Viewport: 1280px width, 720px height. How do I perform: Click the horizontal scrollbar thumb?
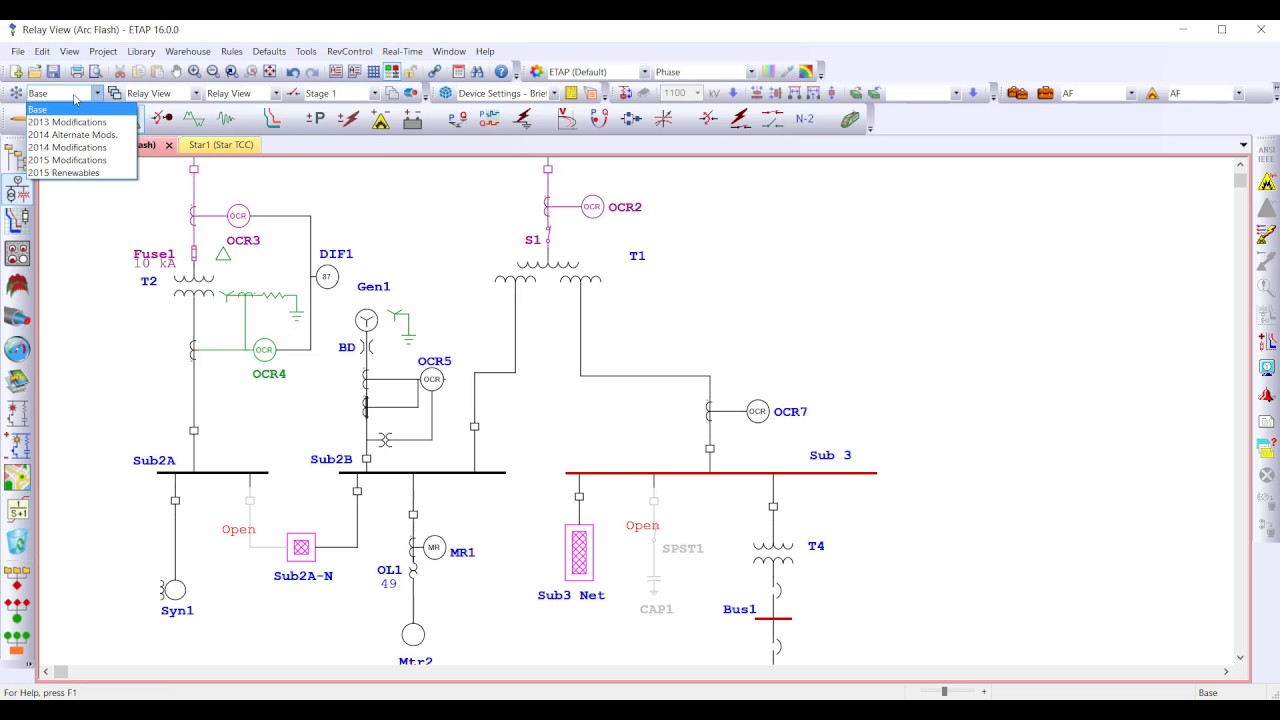[x=61, y=672]
